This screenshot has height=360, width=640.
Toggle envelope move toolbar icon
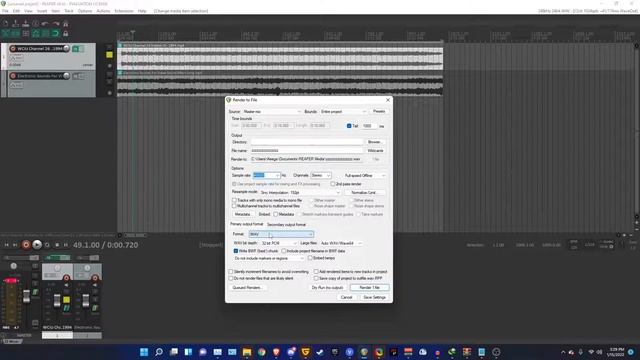[x=36, y=33]
